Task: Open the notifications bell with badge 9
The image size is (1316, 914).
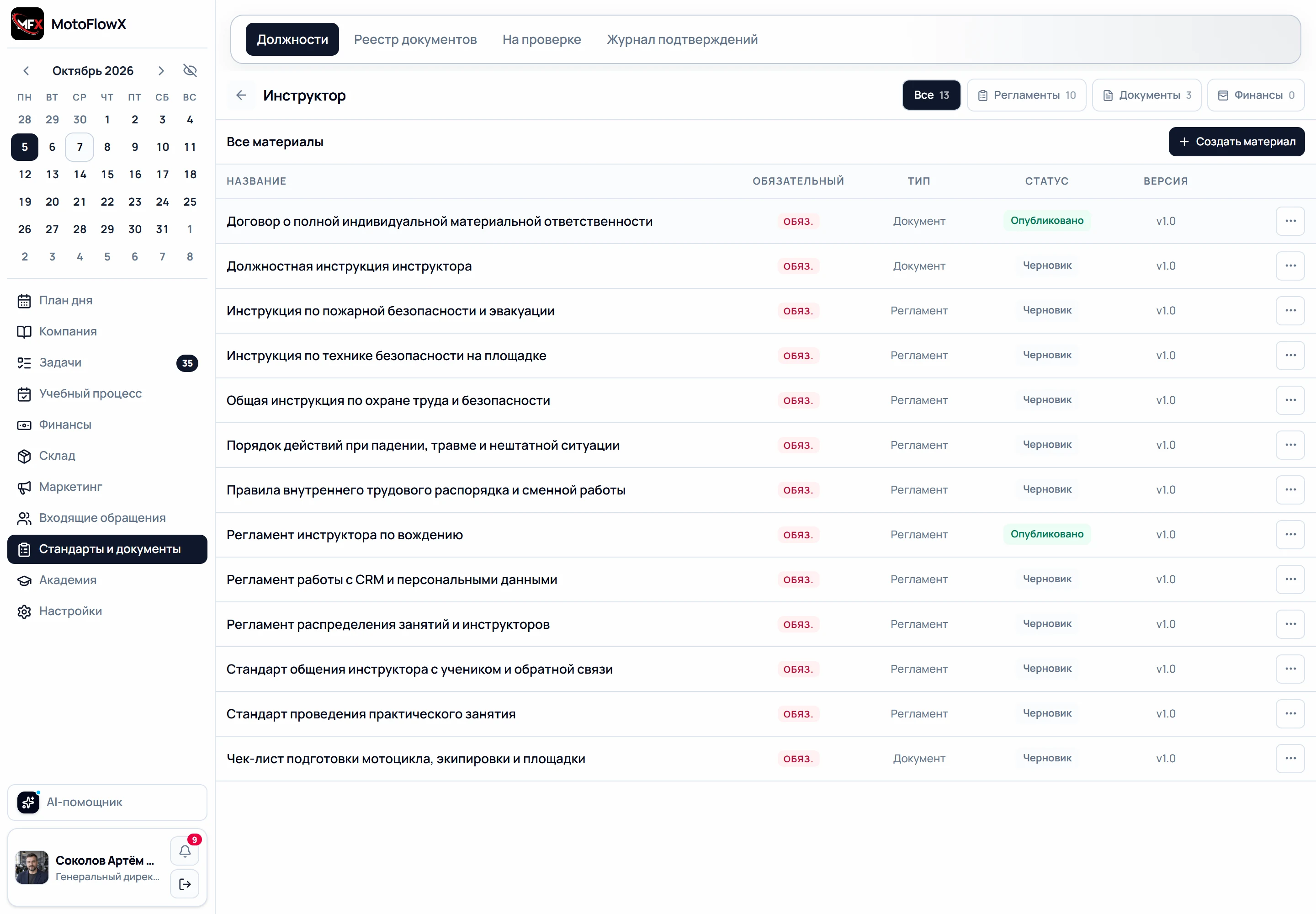Action: point(185,851)
